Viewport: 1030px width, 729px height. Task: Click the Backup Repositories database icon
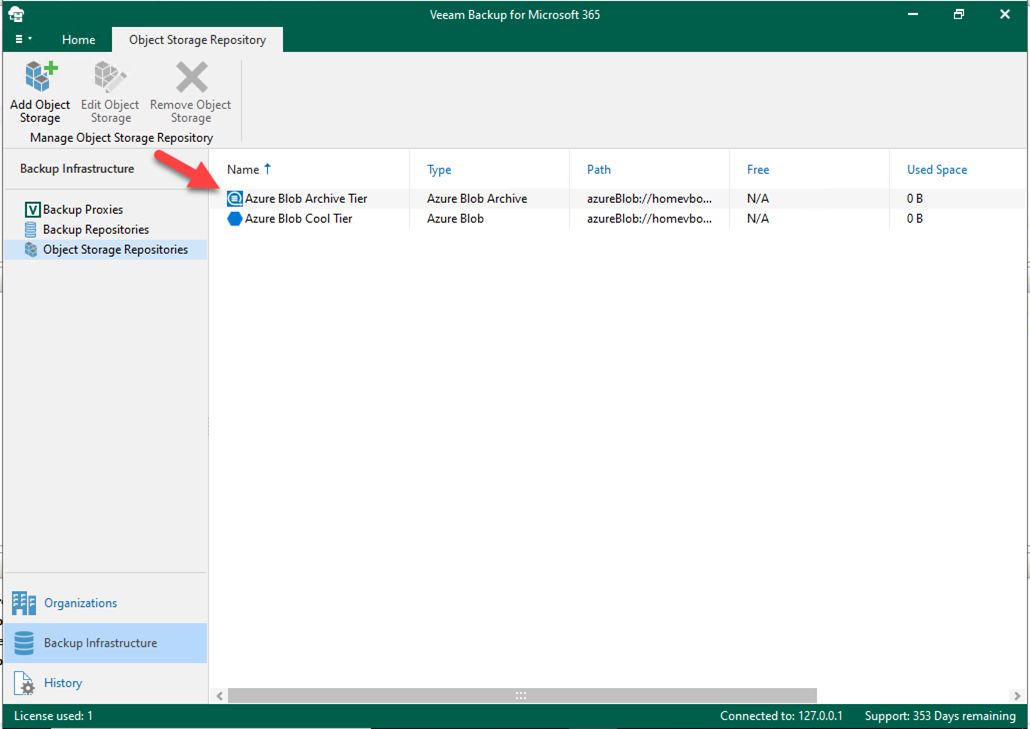pyautogui.click(x=30, y=229)
